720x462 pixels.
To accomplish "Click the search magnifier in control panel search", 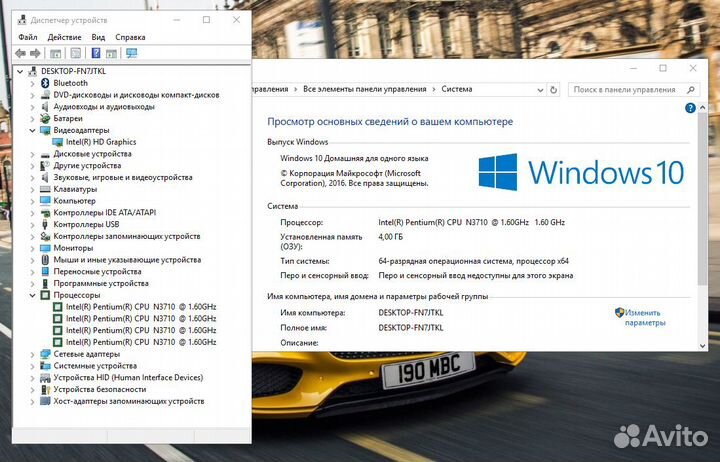I will point(690,90).
